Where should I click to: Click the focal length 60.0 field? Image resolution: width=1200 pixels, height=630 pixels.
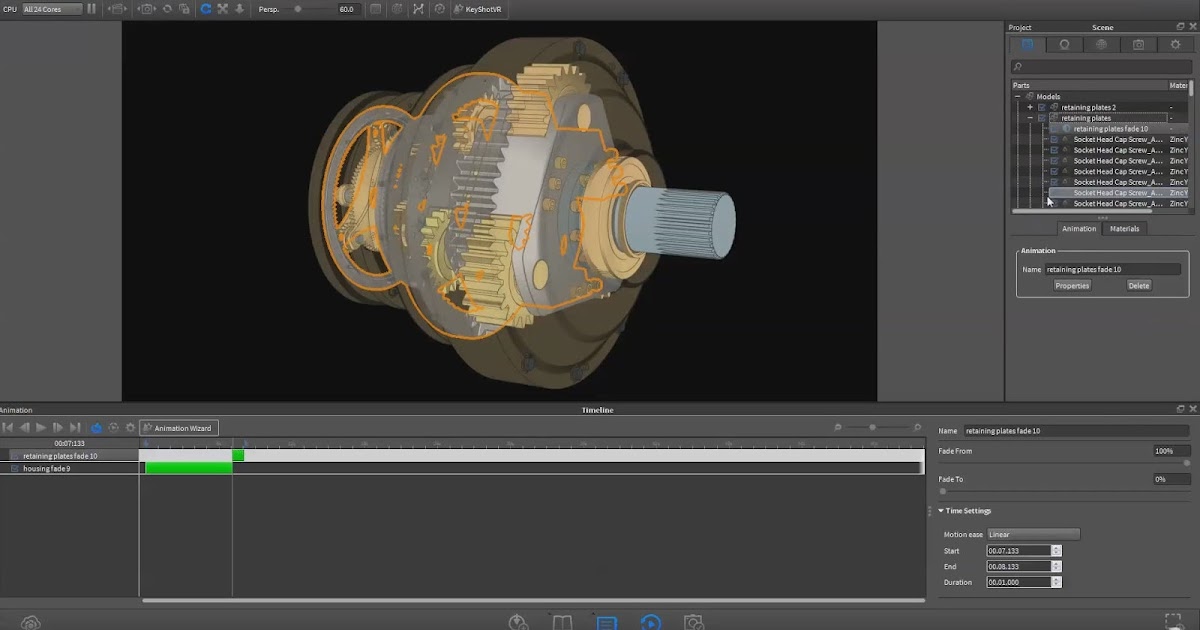click(347, 8)
